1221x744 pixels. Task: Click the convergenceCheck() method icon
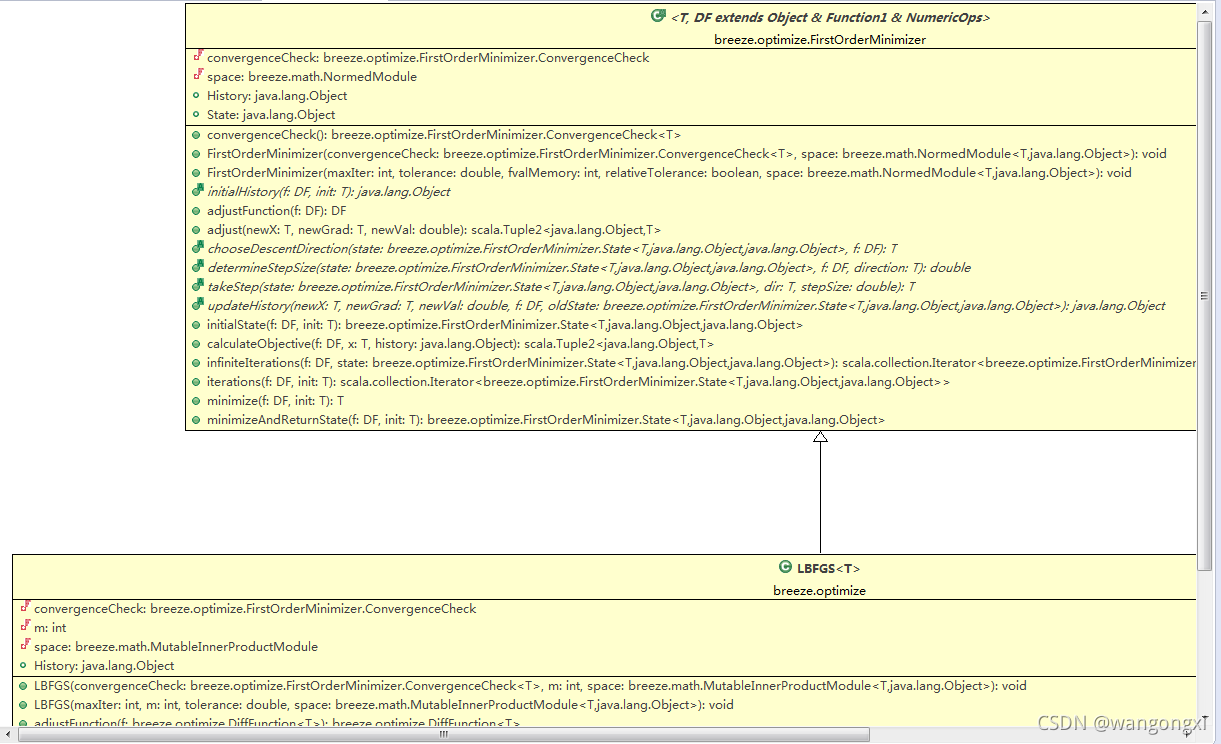point(197,134)
